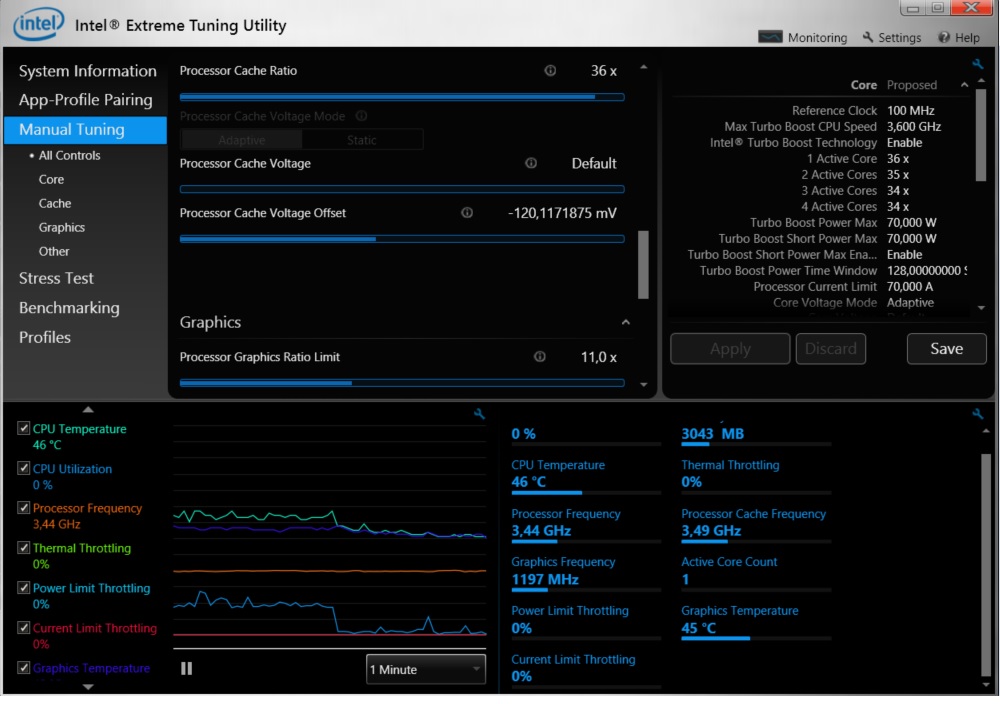
Task: Toggle Current Limit Throttling checkbox
Action: pos(24,627)
